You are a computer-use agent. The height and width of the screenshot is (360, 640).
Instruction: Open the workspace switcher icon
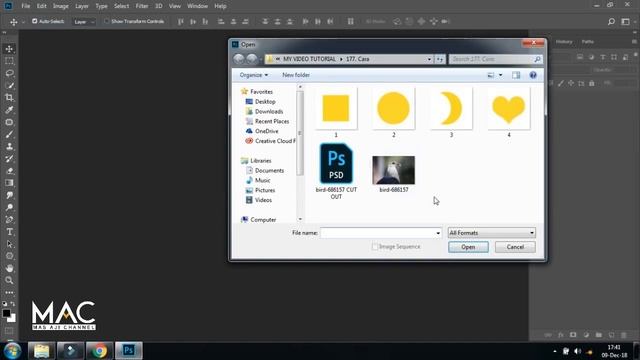[625, 21]
